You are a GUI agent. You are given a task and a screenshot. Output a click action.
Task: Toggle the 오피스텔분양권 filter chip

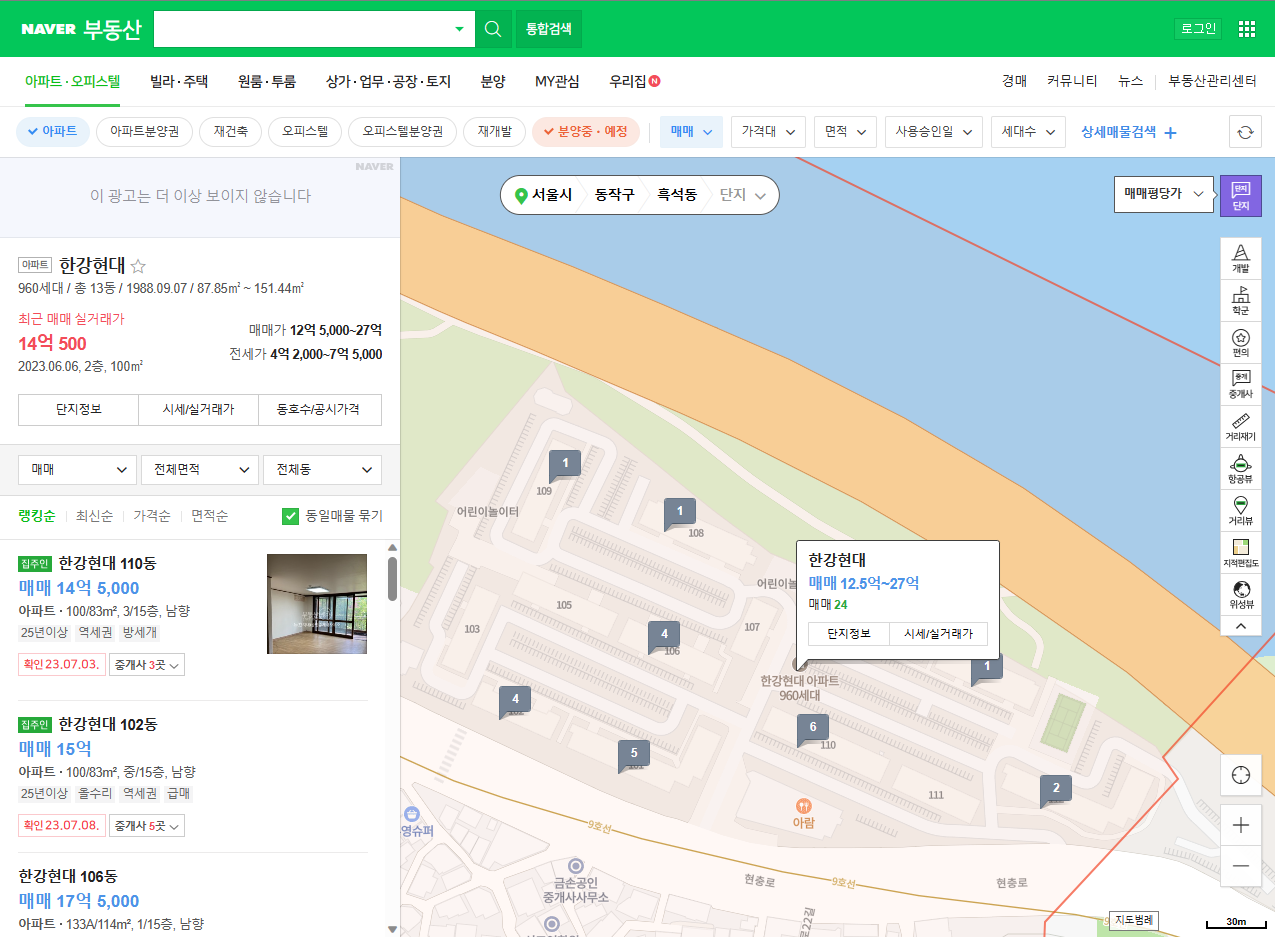tap(402, 131)
